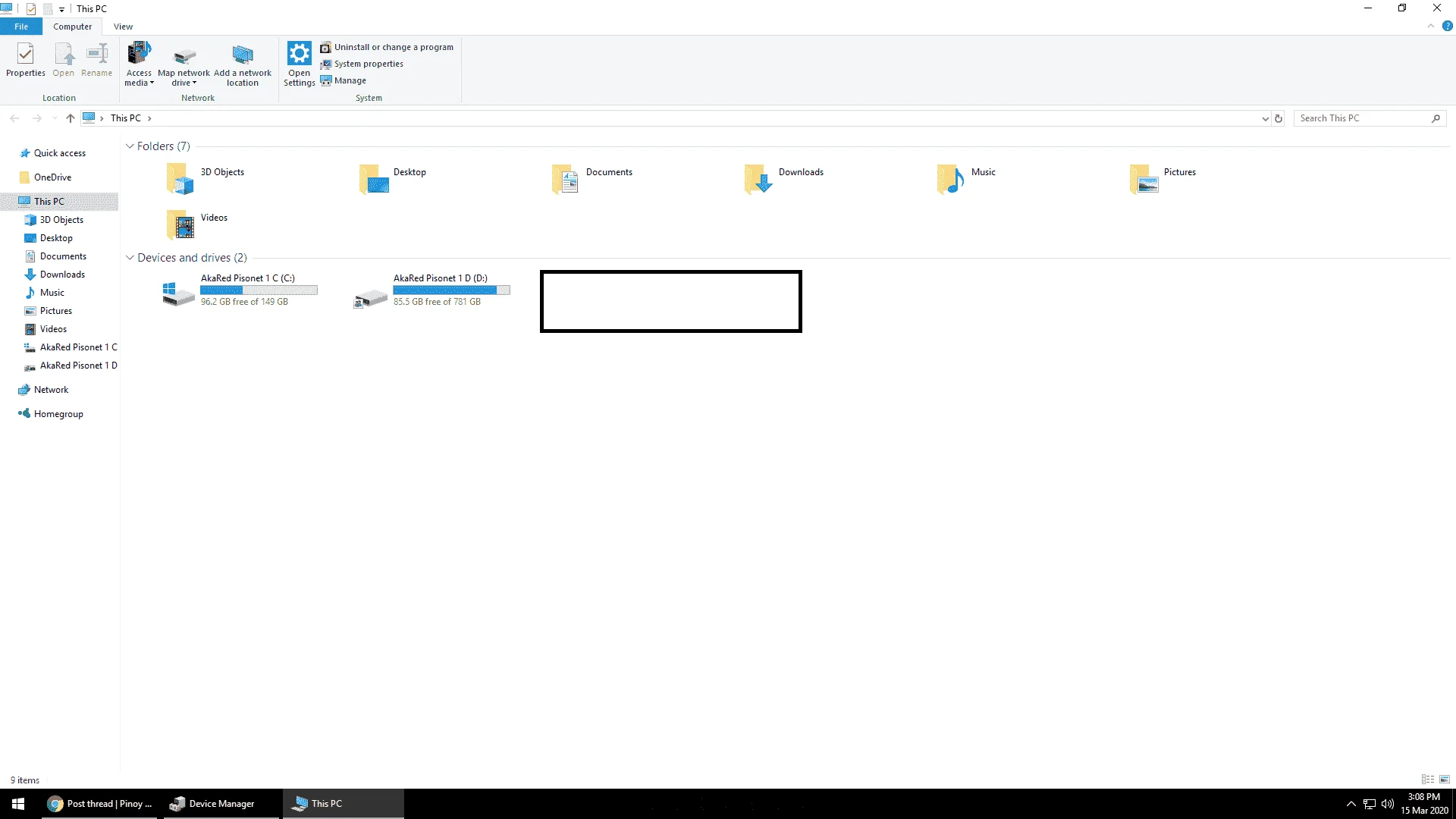
Task: Open Videos in the sidebar tree
Action: 53,329
